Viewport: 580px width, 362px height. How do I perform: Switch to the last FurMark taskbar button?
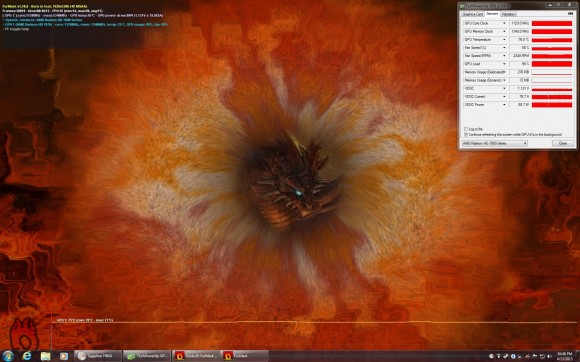tap(245, 356)
